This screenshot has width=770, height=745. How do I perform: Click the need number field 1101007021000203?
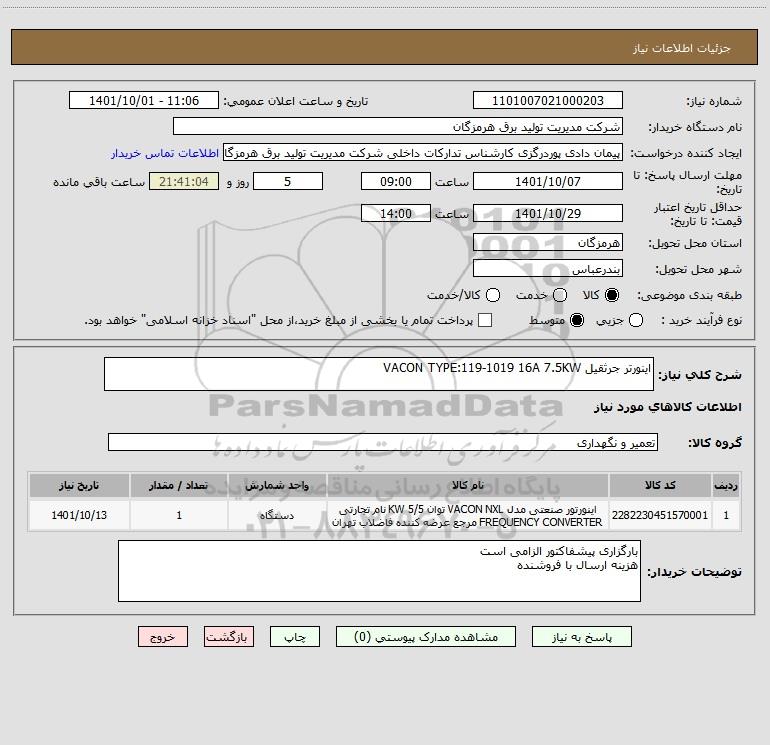[x=548, y=100]
